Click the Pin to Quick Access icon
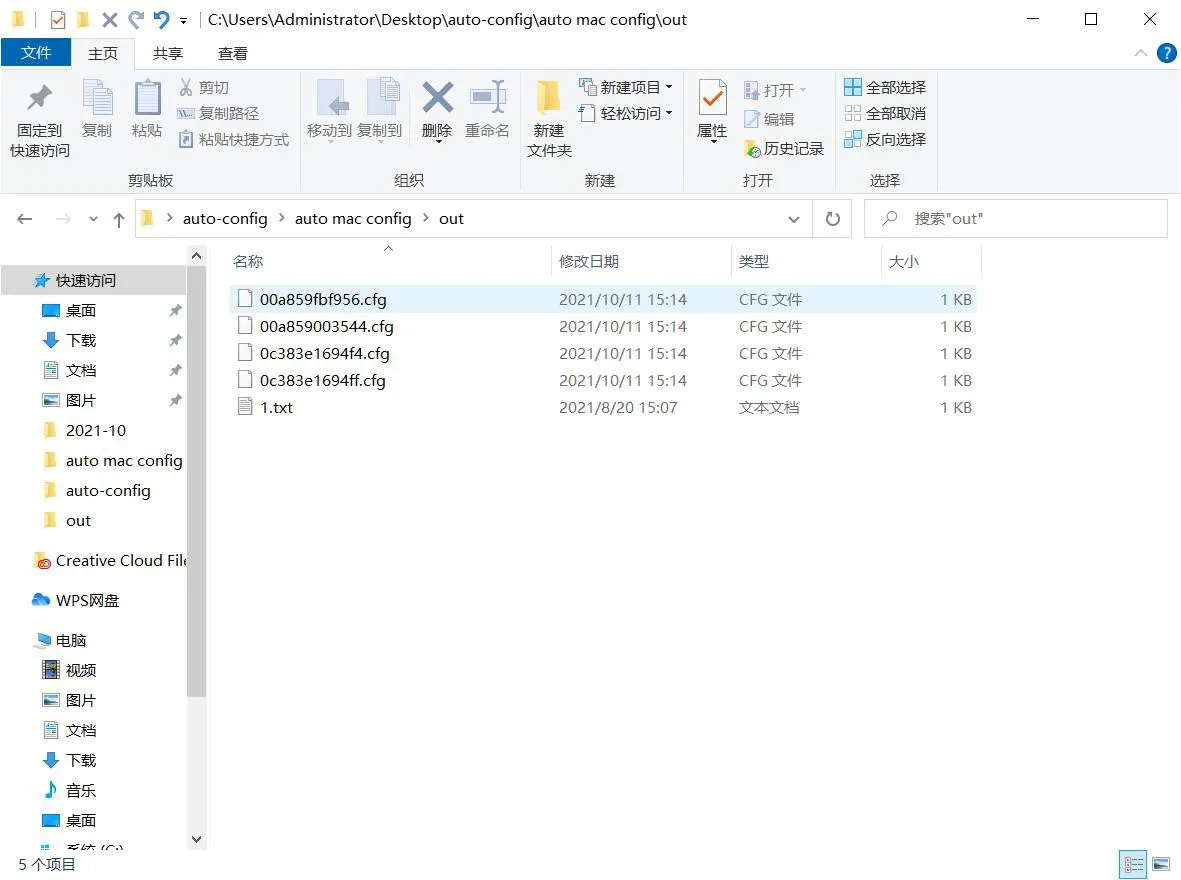Image resolution: width=1181 pixels, height=880 pixels. tap(40, 100)
